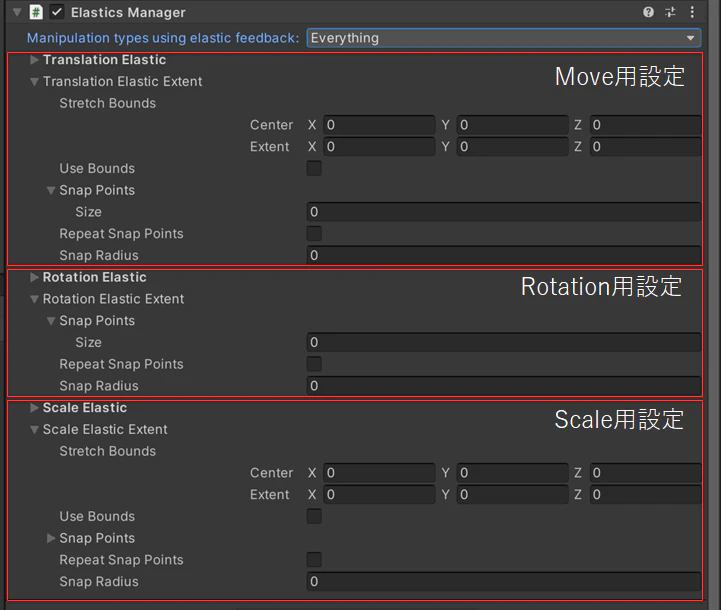Open Elastics Manager three-dot options menu
Screen dimensions: 721x610
(x=692, y=12)
